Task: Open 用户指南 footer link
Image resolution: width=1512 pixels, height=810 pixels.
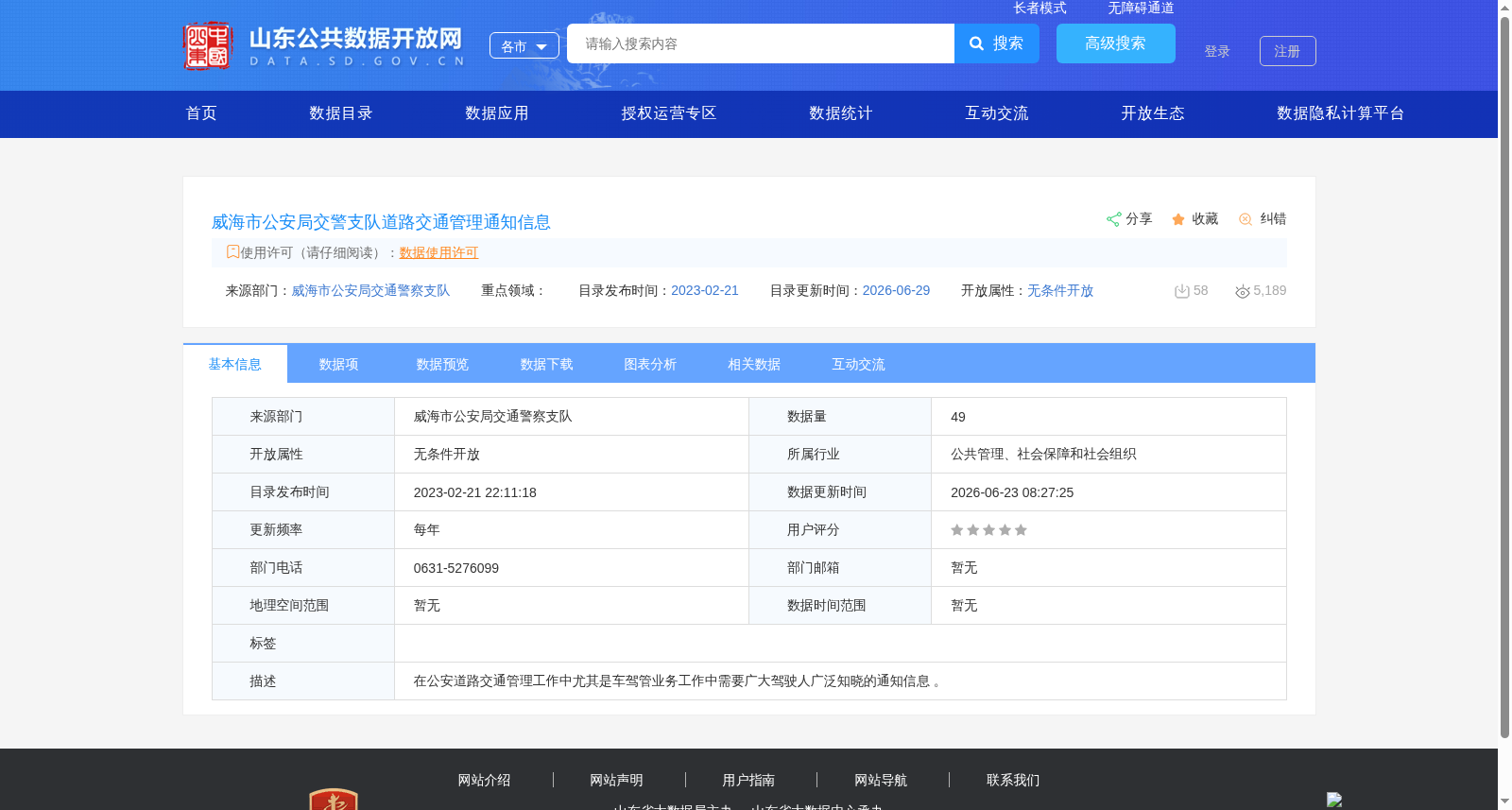Action: (748, 780)
